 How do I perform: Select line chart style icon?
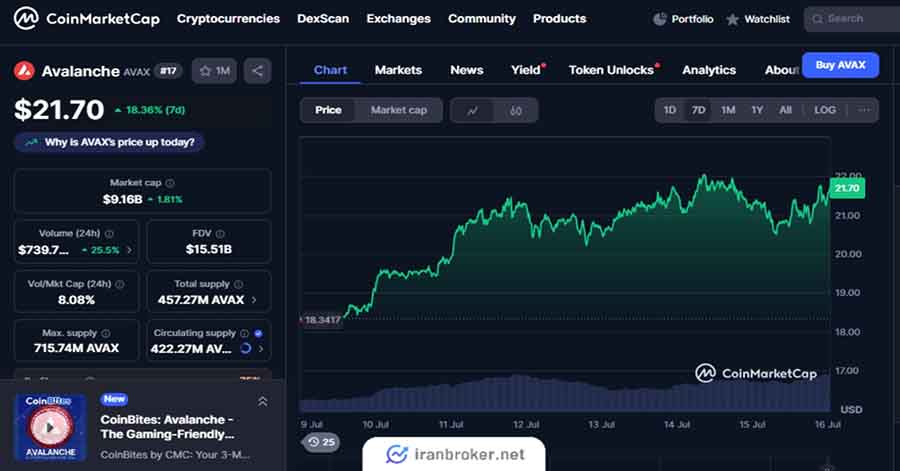(x=472, y=111)
